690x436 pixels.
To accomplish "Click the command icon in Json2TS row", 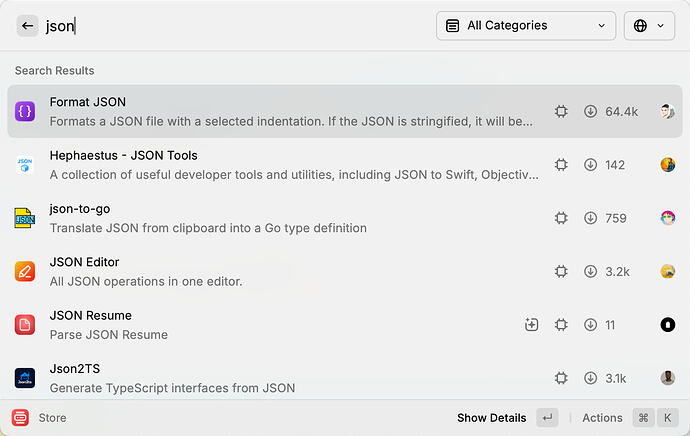I will [561, 378].
